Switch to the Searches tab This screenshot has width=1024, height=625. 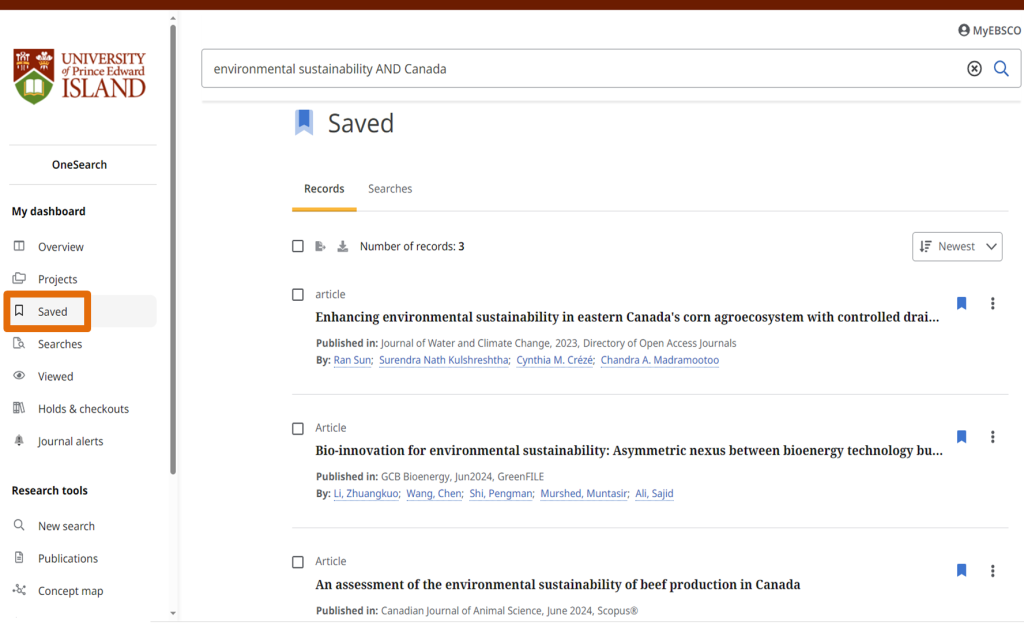[x=390, y=189]
